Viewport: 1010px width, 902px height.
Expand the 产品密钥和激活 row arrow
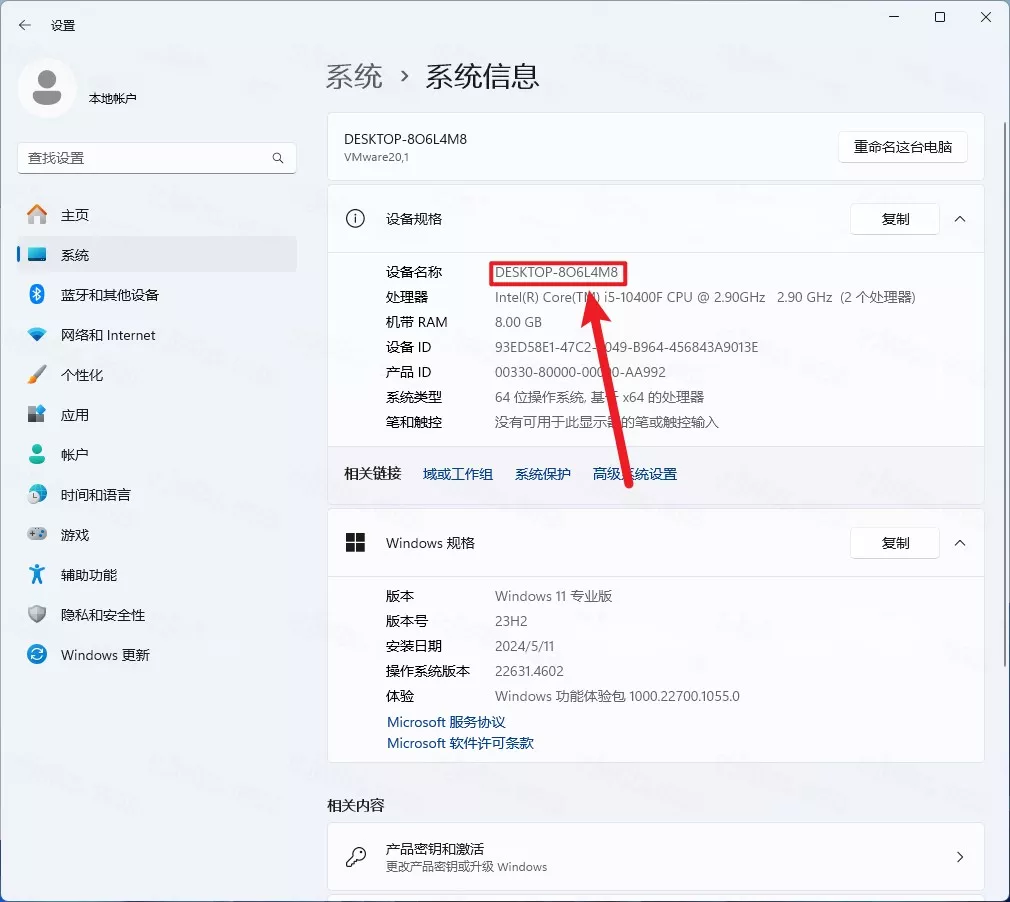(x=959, y=857)
